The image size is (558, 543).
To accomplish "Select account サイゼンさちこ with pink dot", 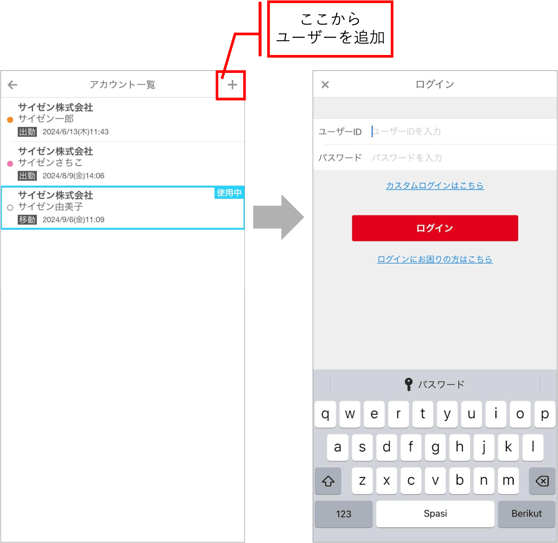I will click(x=123, y=163).
